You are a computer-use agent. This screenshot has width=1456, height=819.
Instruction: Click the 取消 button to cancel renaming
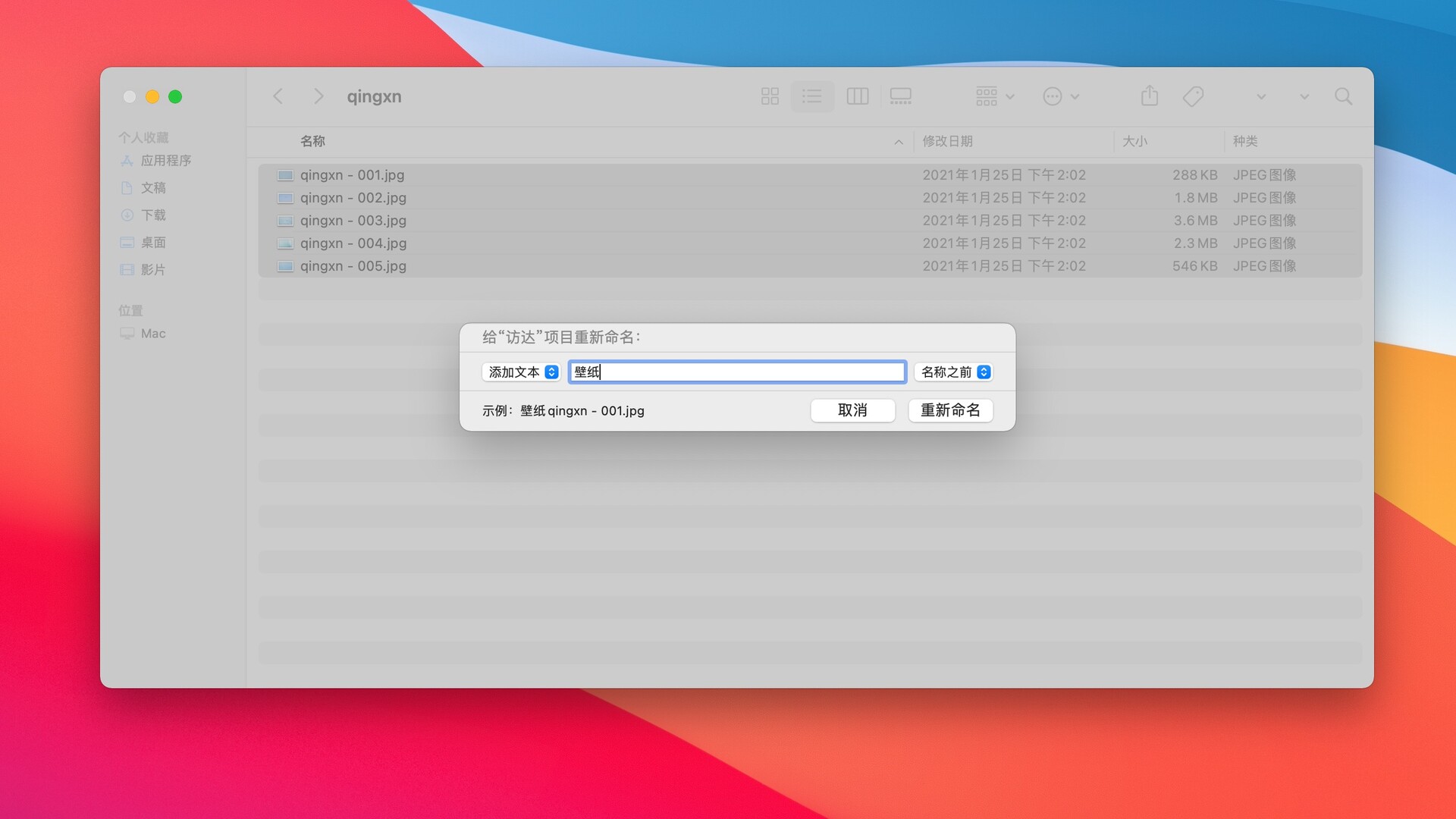coord(852,410)
